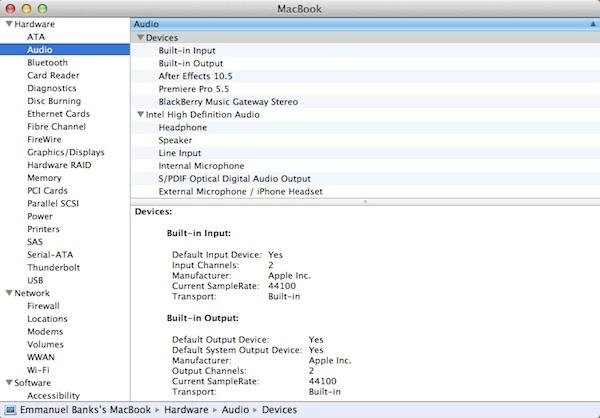Select the Built-in Output device row
This screenshot has width=600, height=418.
click(x=365, y=63)
